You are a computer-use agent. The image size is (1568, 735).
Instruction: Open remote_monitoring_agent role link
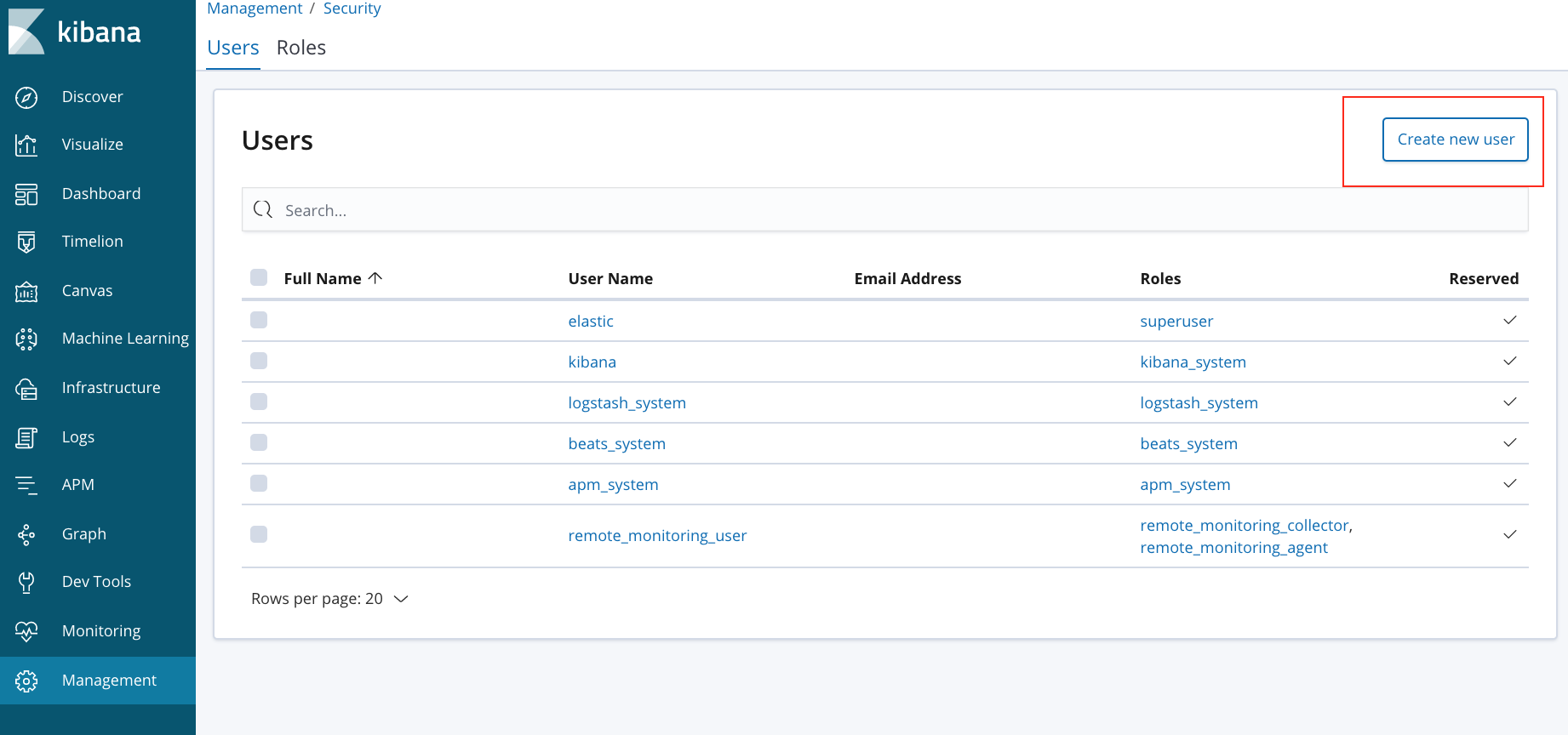pos(1234,548)
